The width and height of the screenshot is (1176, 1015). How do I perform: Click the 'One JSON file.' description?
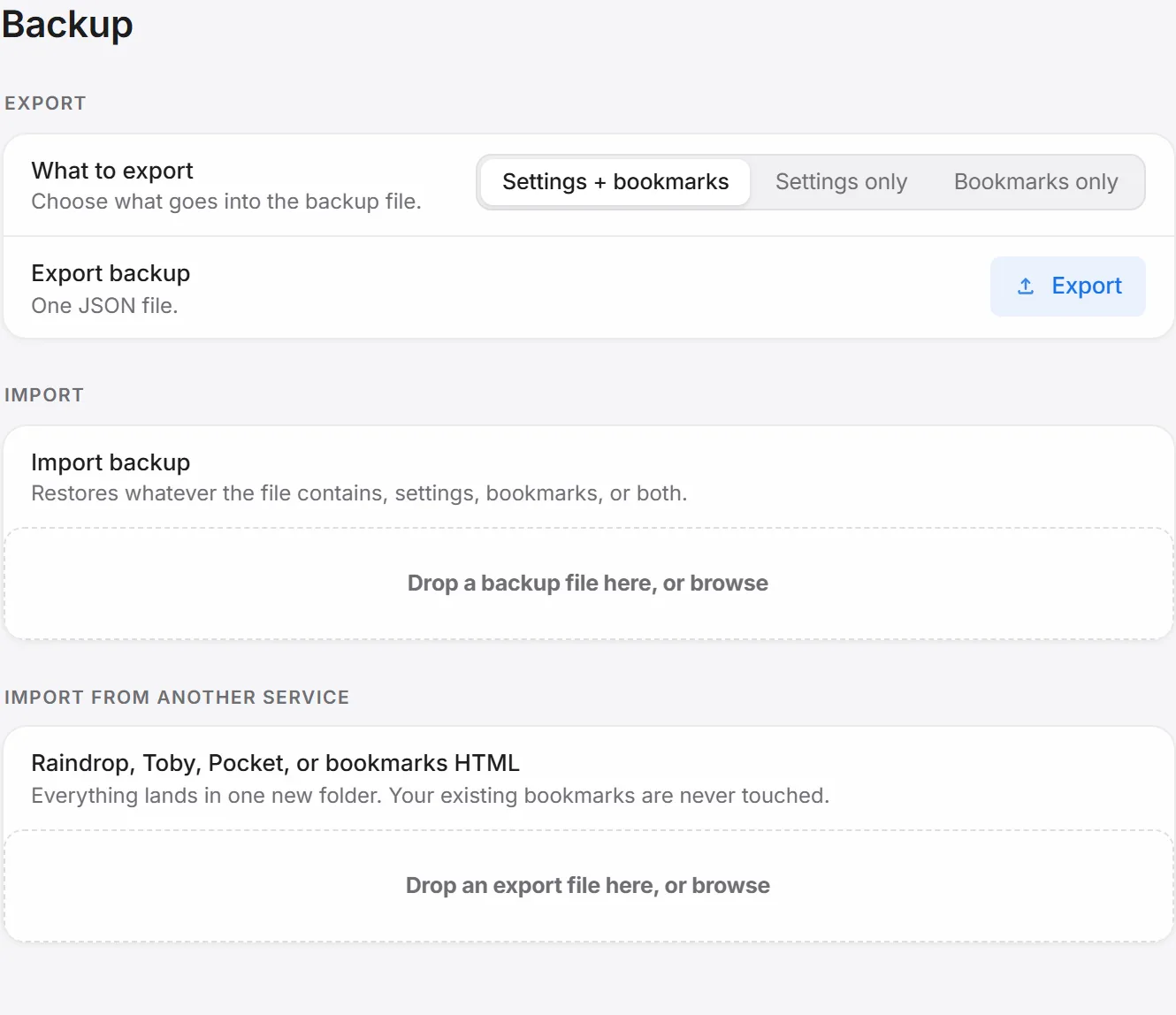104,306
